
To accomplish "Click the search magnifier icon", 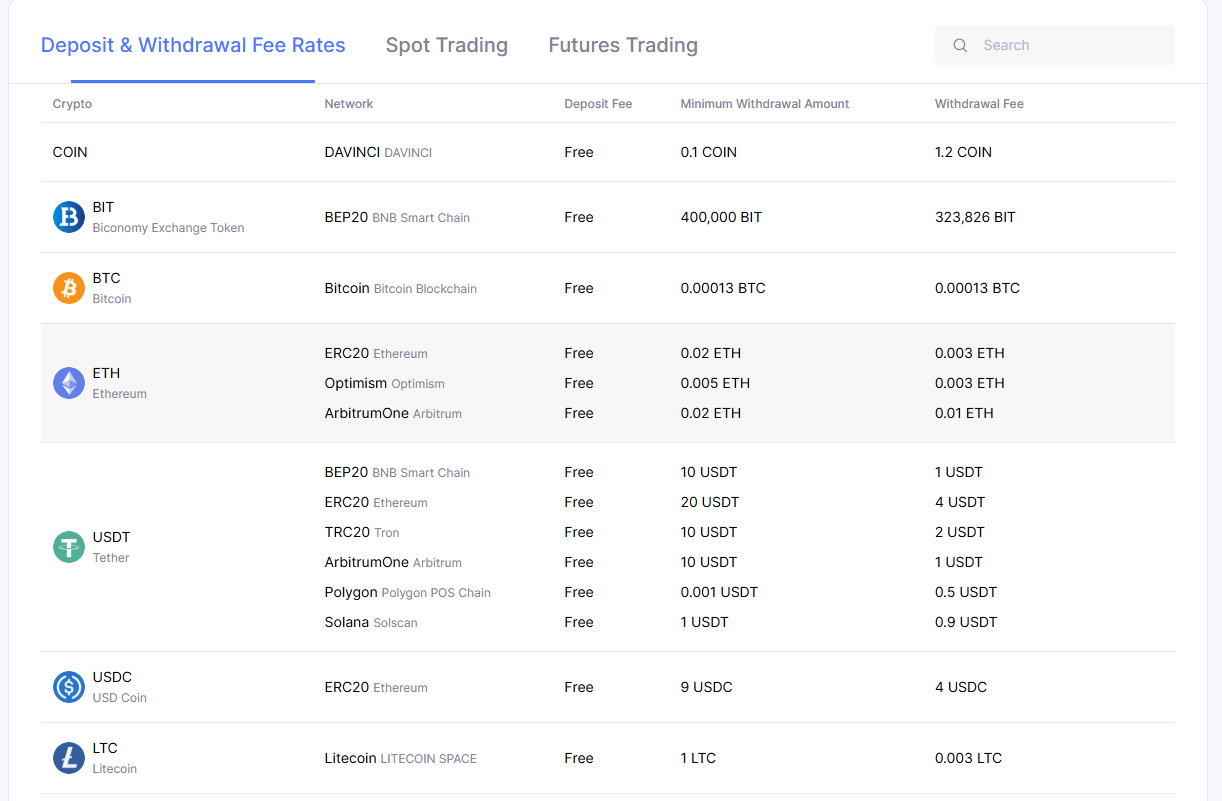I will [x=960, y=45].
